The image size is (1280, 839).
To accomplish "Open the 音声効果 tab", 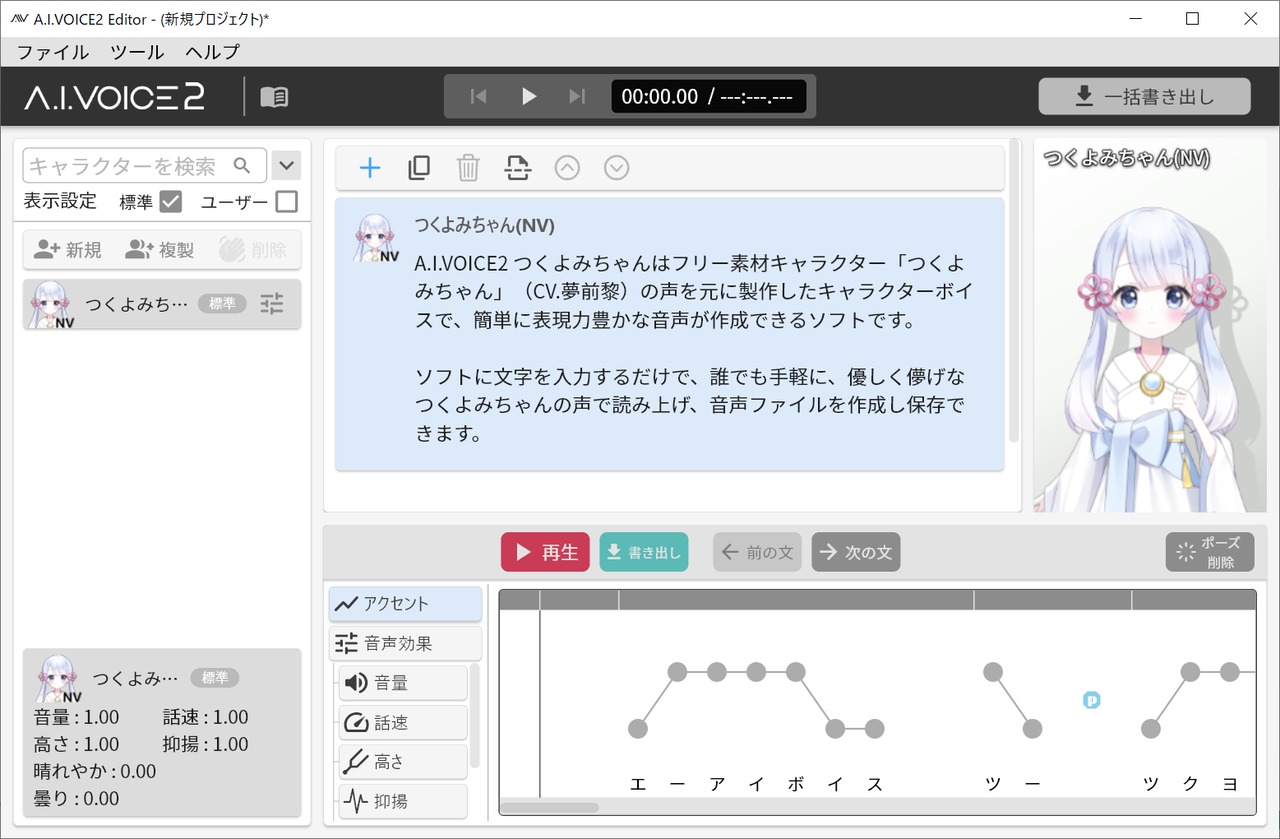I will pos(405,643).
